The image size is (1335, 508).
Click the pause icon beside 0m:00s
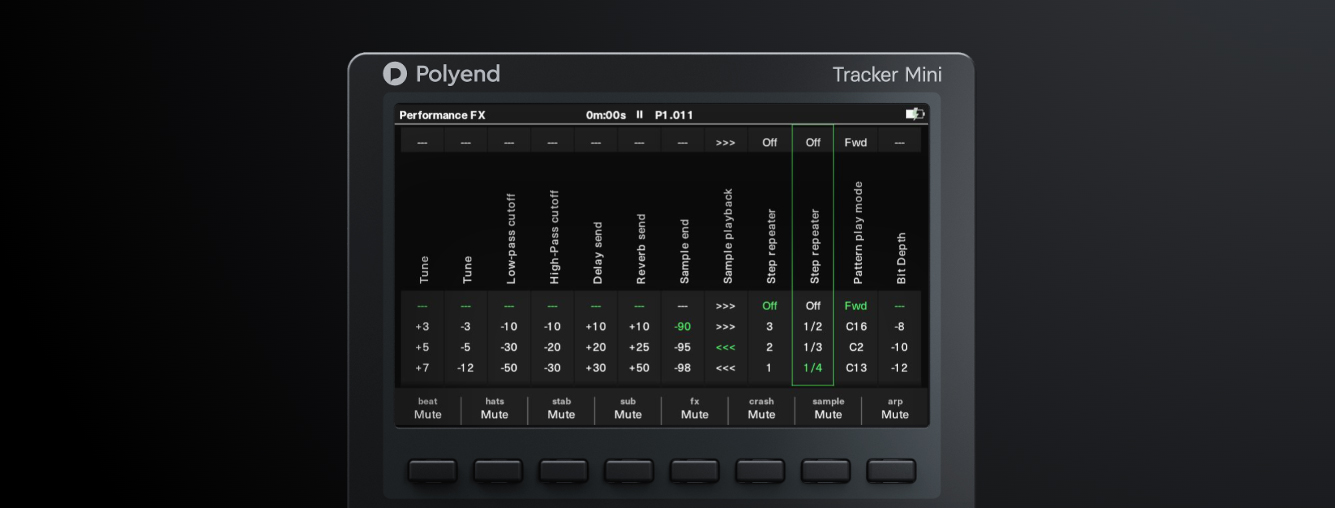click(640, 114)
